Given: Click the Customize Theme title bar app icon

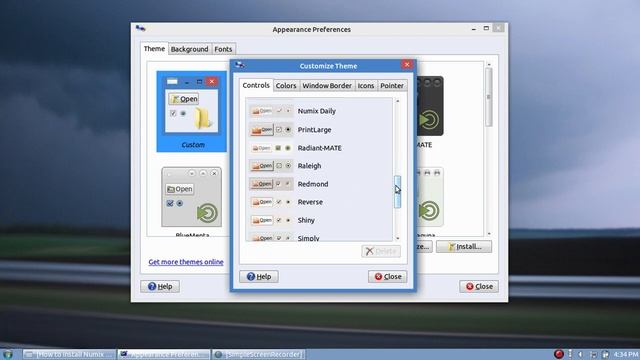Looking at the screenshot, I should [x=240, y=64].
